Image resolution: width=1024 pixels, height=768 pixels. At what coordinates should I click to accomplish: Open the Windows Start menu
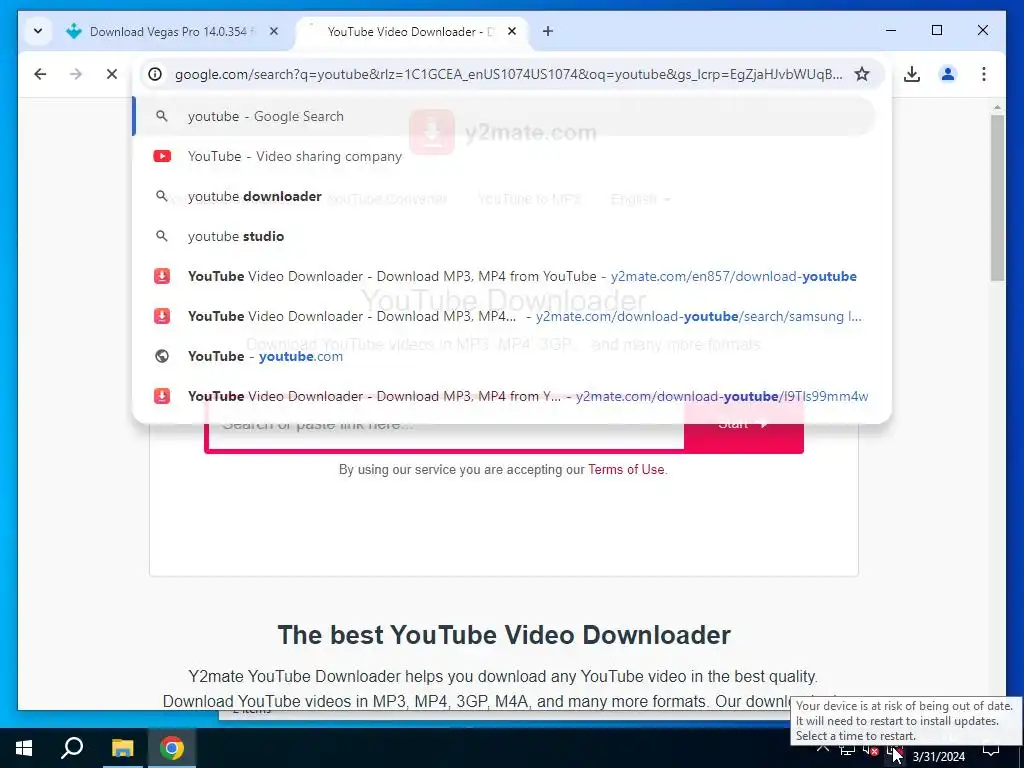pyautogui.click(x=24, y=748)
